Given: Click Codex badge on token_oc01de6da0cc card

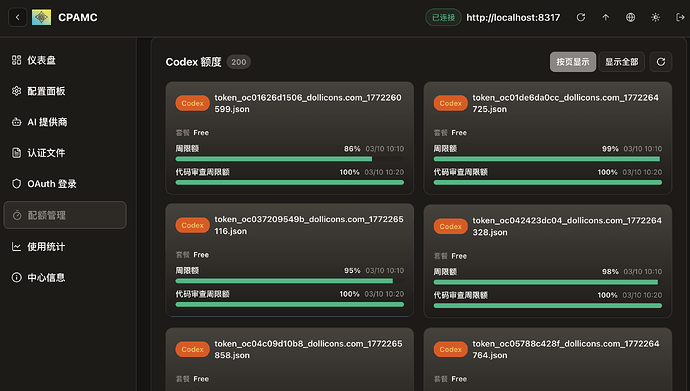Looking at the screenshot, I should [x=450, y=103].
